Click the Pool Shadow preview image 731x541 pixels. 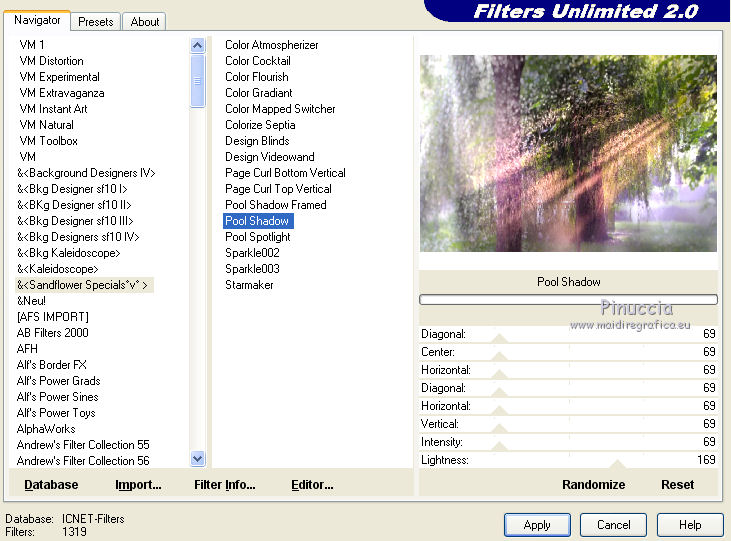click(568, 153)
